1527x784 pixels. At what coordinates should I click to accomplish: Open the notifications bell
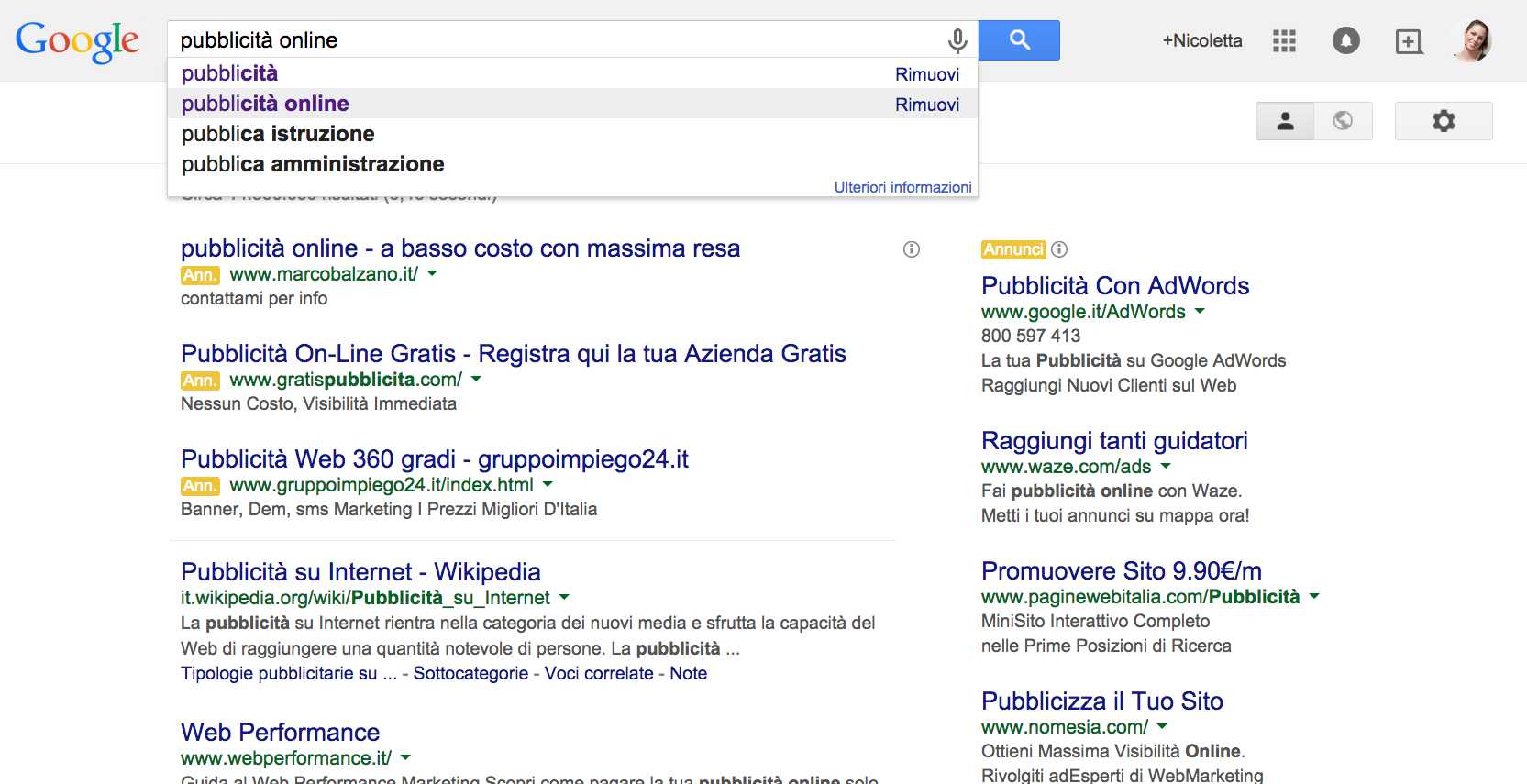[1345, 40]
